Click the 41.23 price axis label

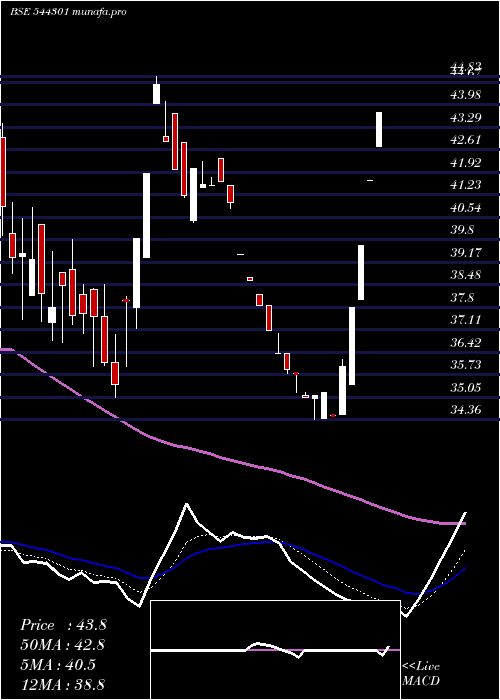(x=466, y=185)
